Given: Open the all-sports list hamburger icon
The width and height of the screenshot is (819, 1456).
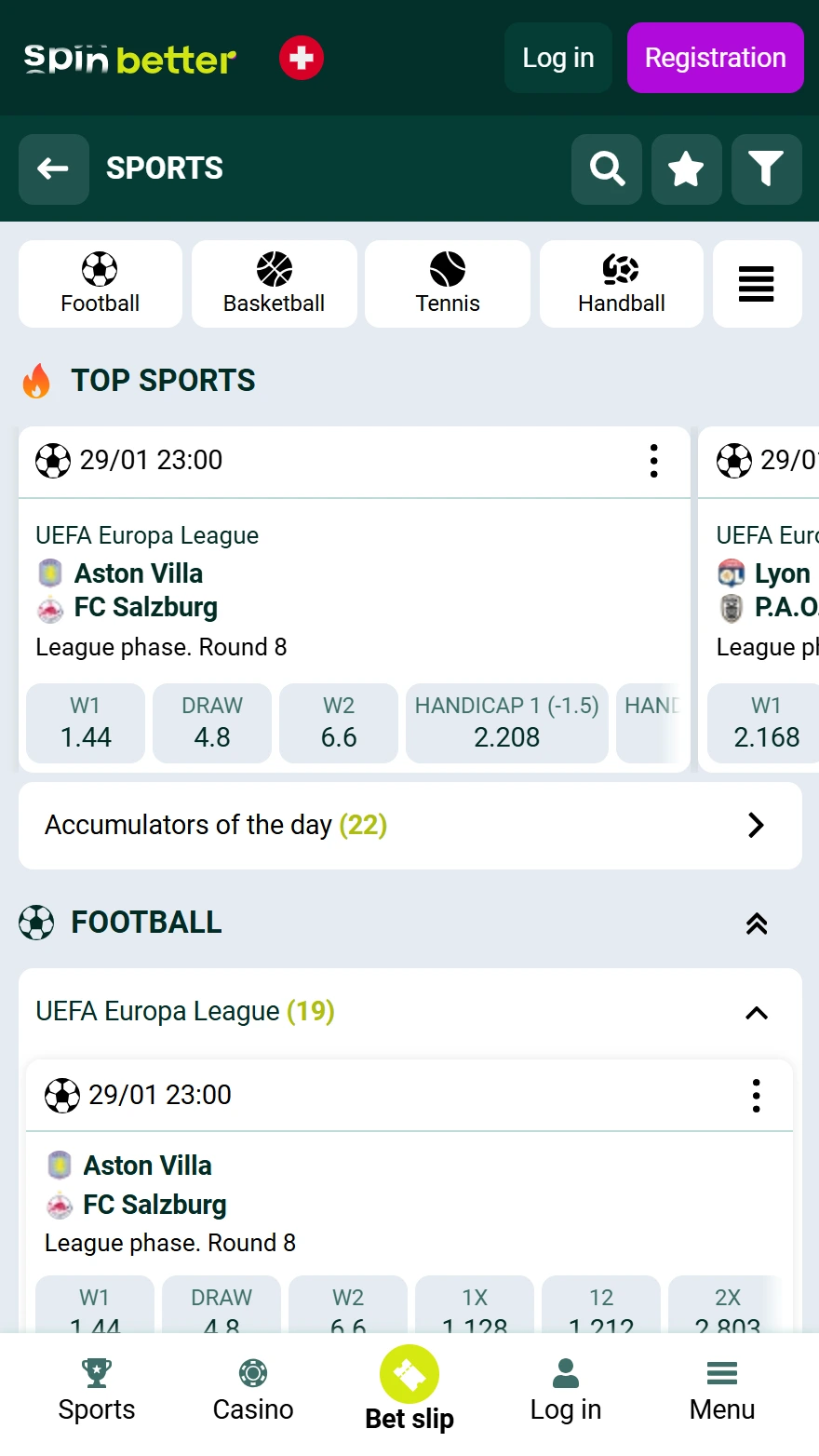Looking at the screenshot, I should pyautogui.click(x=757, y=284).
